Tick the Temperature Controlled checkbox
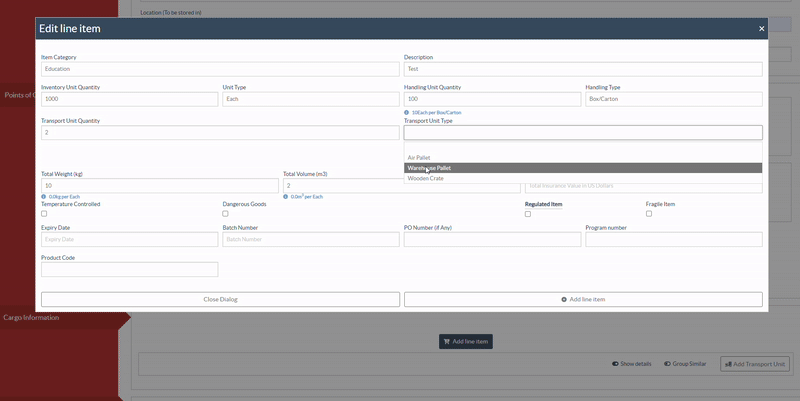The width and height of the screenshot is (800, 401). (44, 213)
